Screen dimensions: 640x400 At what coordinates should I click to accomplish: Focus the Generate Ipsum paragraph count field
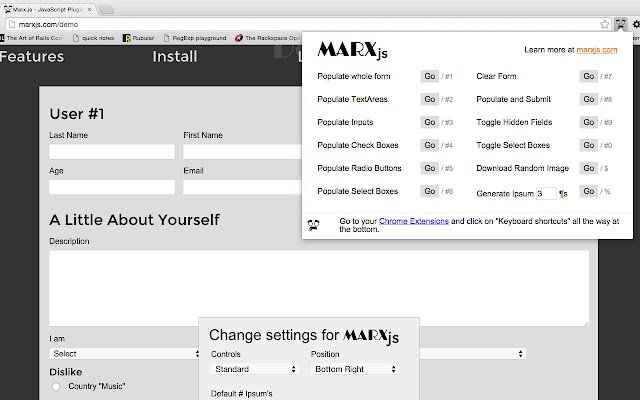point(546,193)
